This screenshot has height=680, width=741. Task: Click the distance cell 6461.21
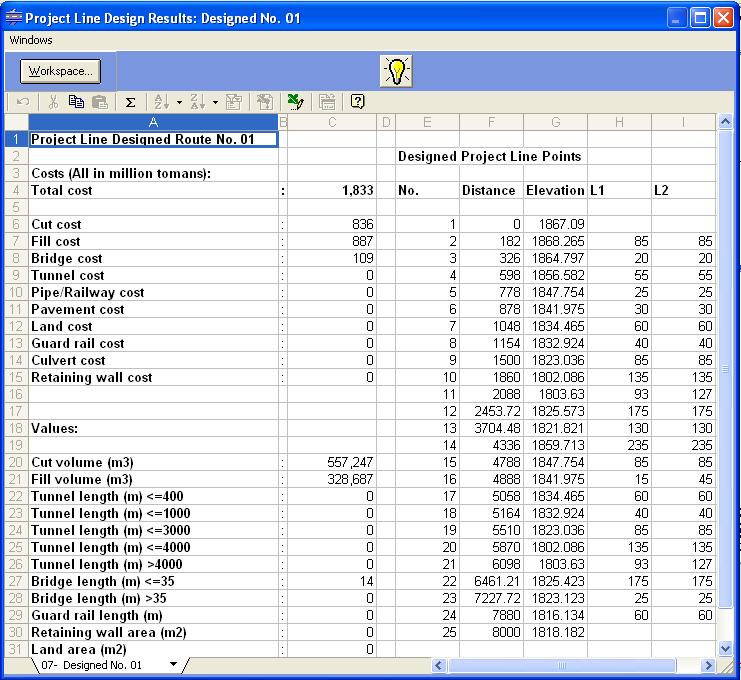[x=491, y=582]
